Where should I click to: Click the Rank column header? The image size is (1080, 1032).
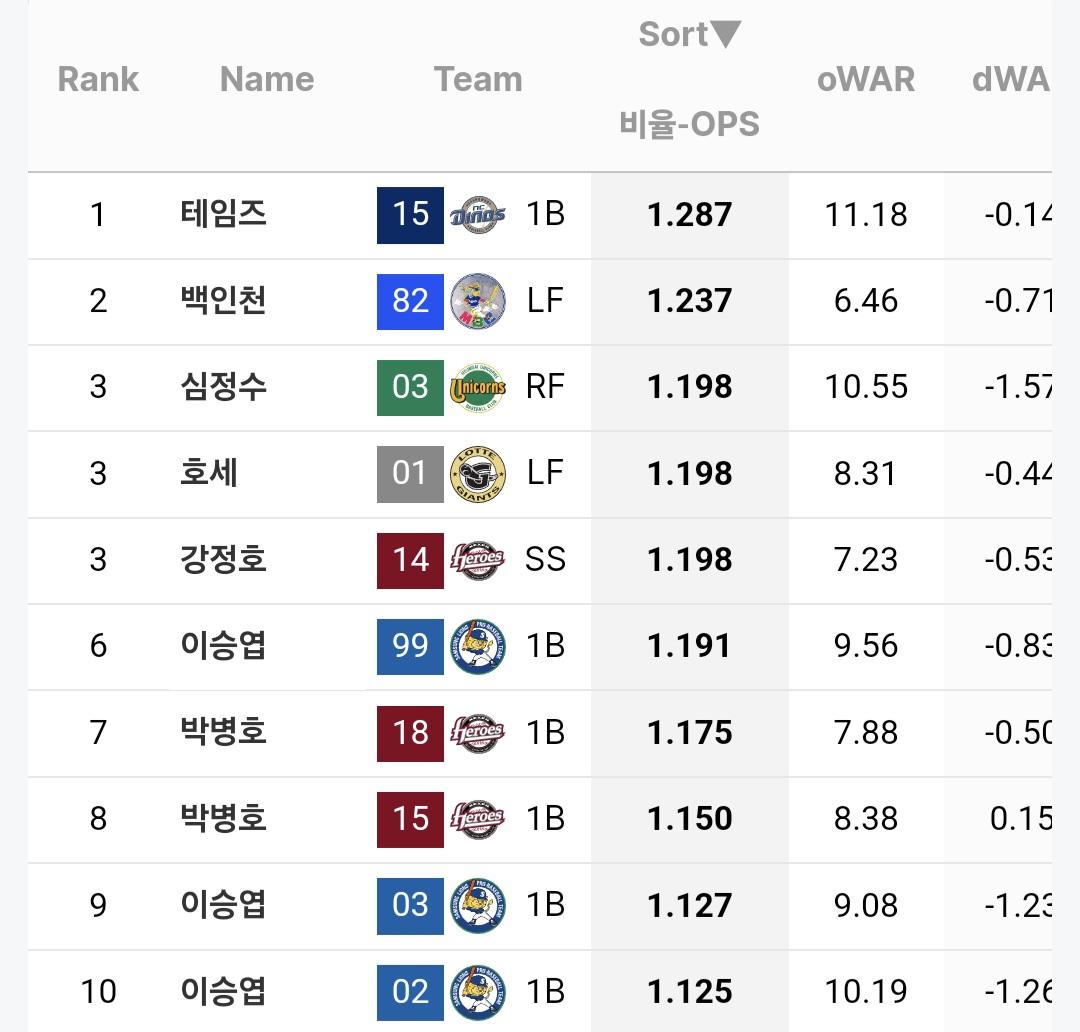pos(98,80)
